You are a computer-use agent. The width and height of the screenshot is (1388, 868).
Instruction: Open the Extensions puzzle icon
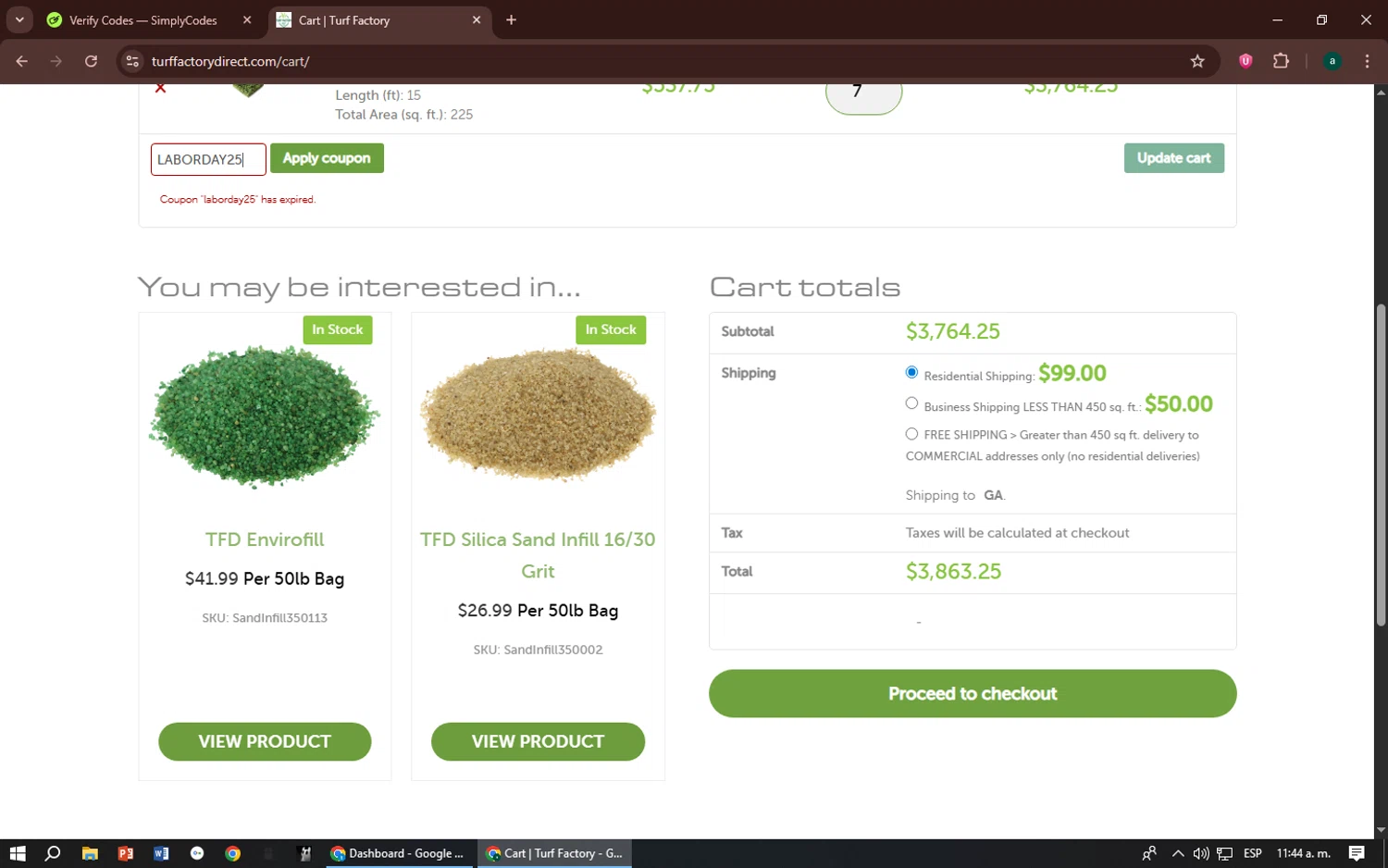coord(1281,61)
